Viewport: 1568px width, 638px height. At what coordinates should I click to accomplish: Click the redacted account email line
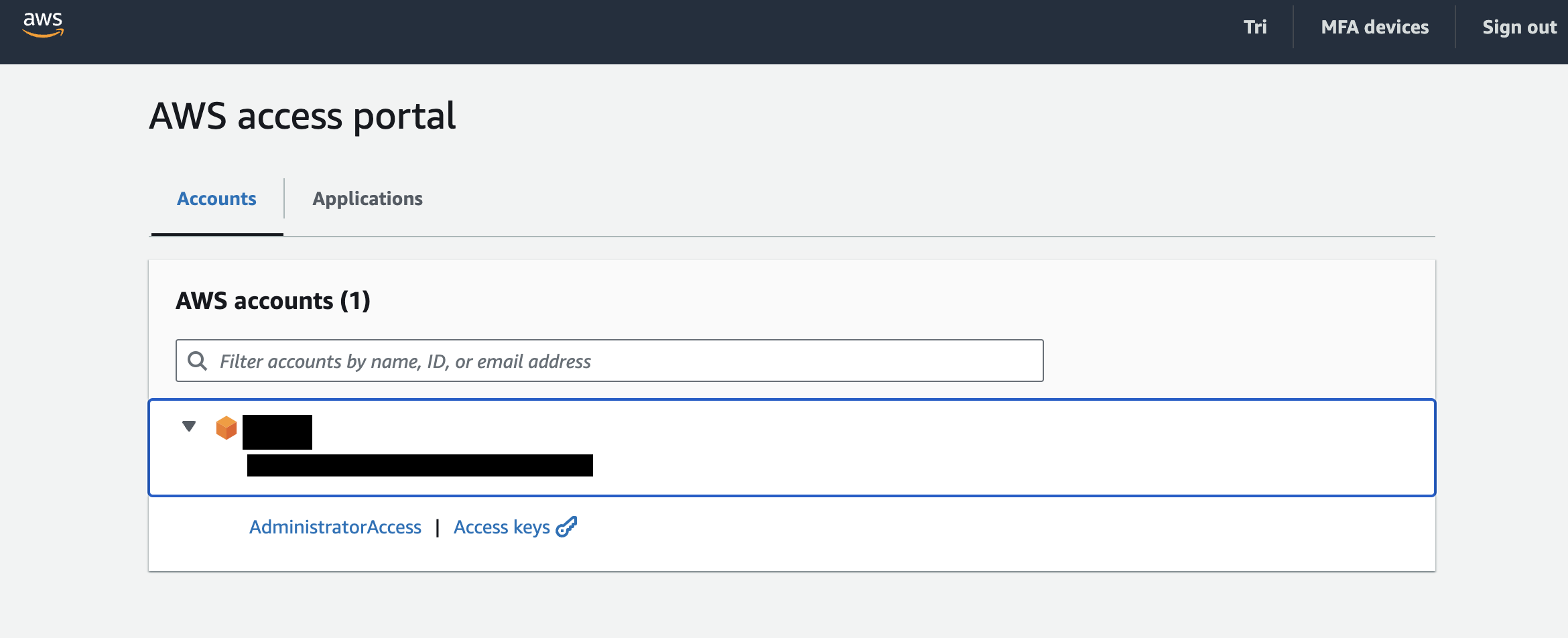419,466
